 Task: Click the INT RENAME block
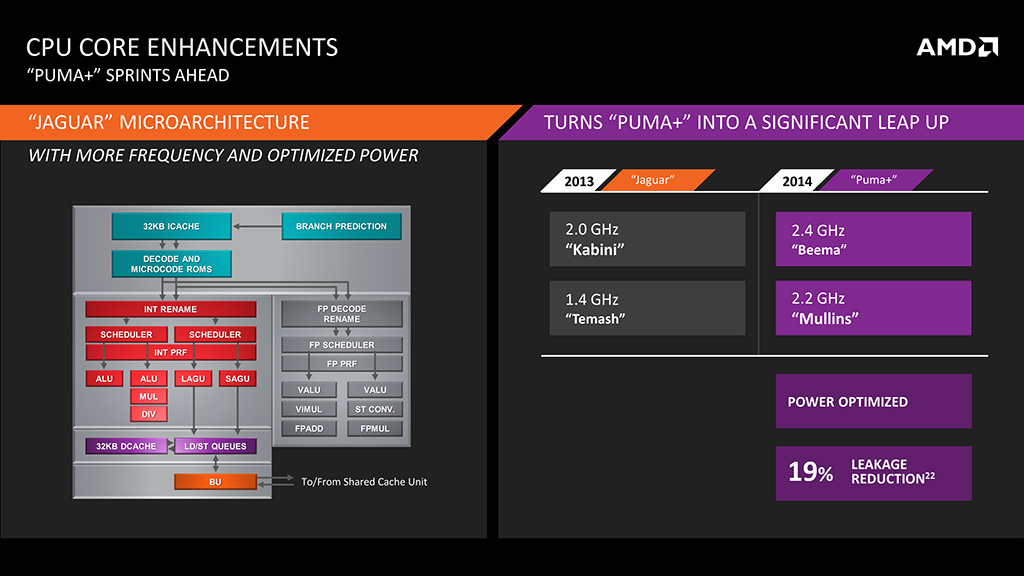[170, 309]
